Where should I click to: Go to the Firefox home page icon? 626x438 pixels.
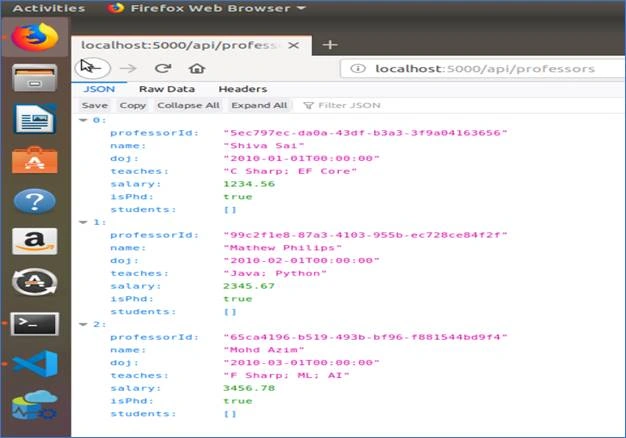197,69
